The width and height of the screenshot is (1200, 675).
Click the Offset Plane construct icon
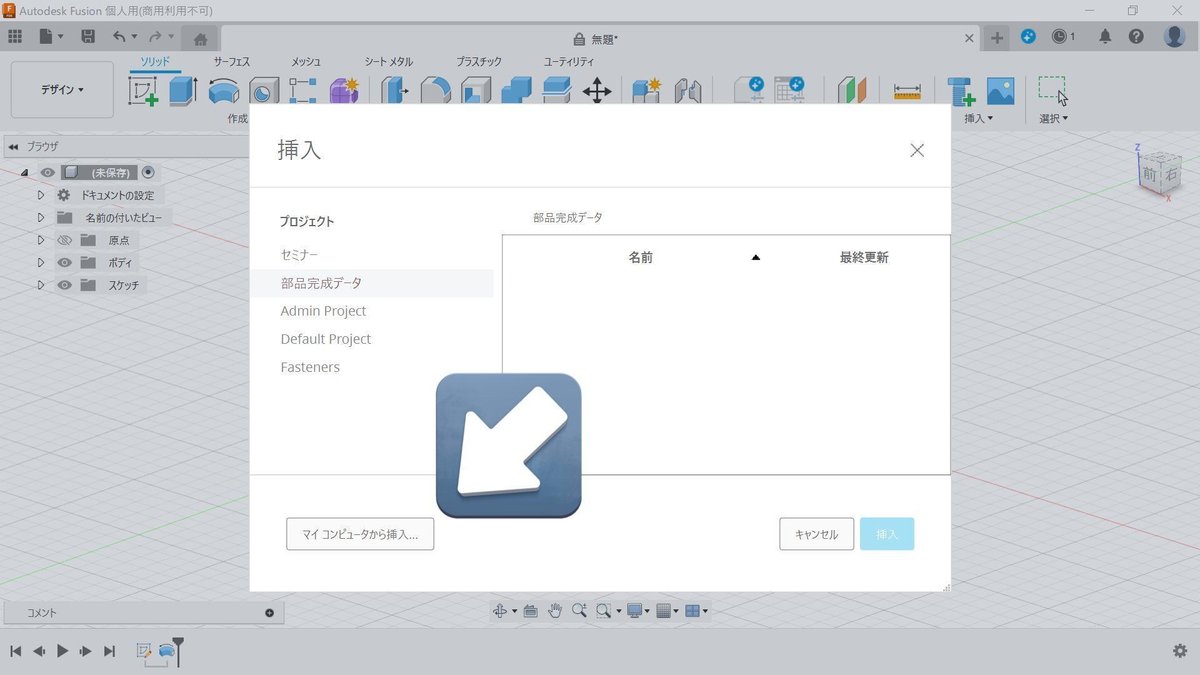[x=852, y=91]
